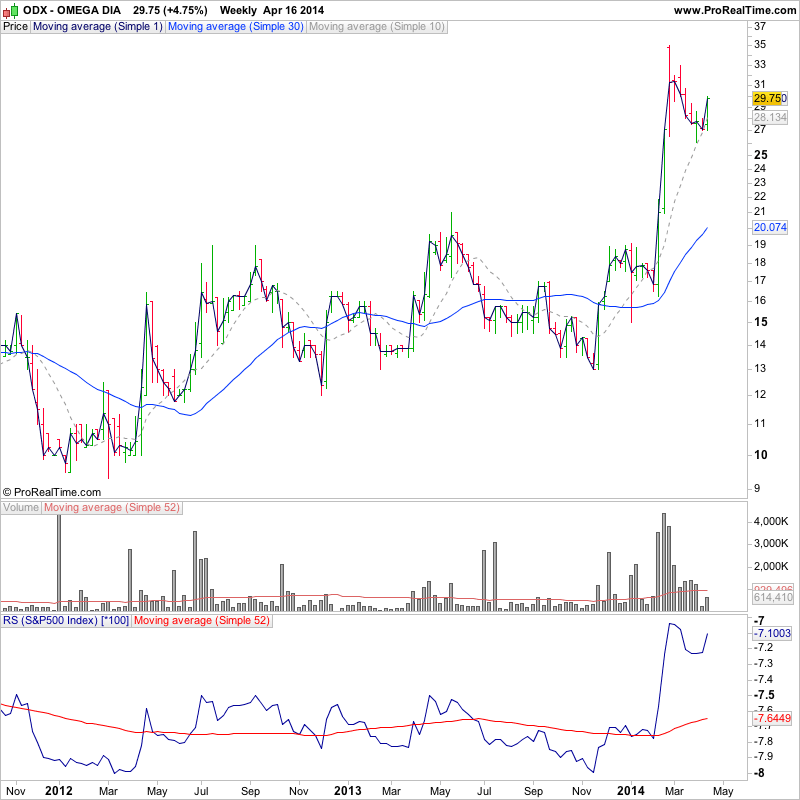
Task: Click the 614,410 volume value tag
Action: [x=773, y=597]
